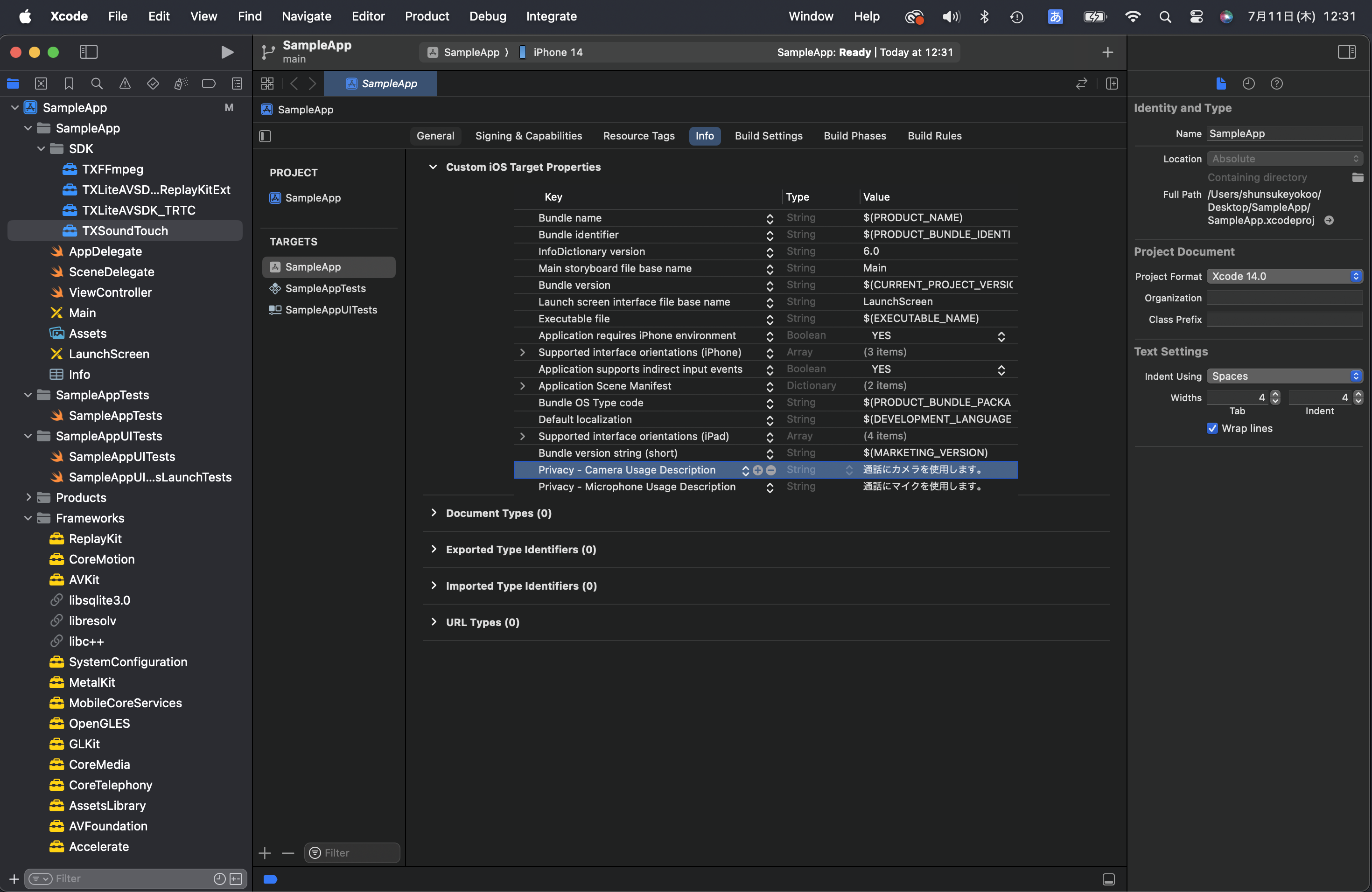Click the Run (play) button
Viewport: 1372px width, 892px height.
click(x=227, y=52)
